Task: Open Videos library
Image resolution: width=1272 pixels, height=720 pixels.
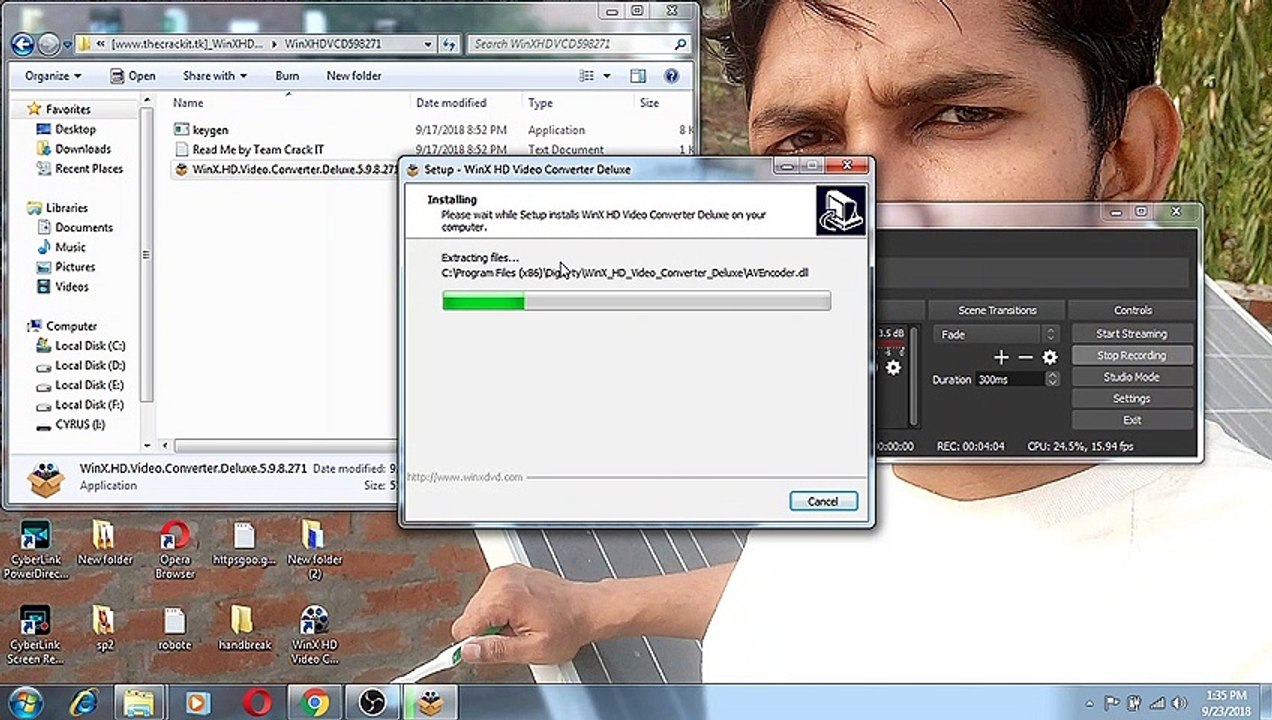Action: (62, 287)
